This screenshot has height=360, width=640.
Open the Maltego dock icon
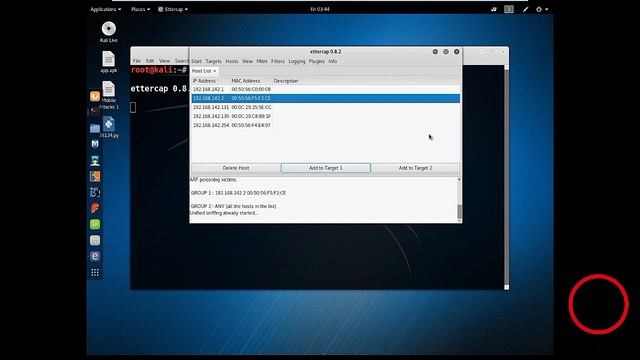(x=95, y=192)
